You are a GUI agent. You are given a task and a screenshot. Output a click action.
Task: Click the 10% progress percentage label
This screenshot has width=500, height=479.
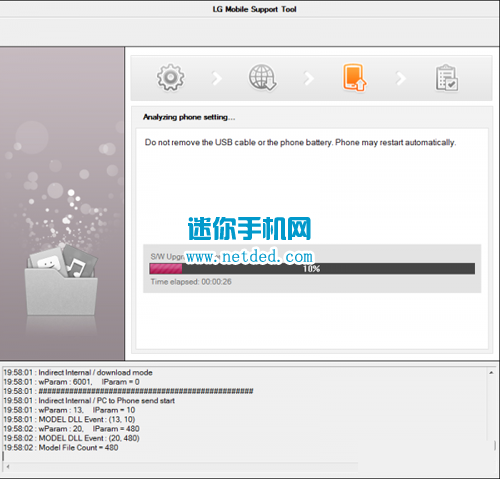point(311,269)
